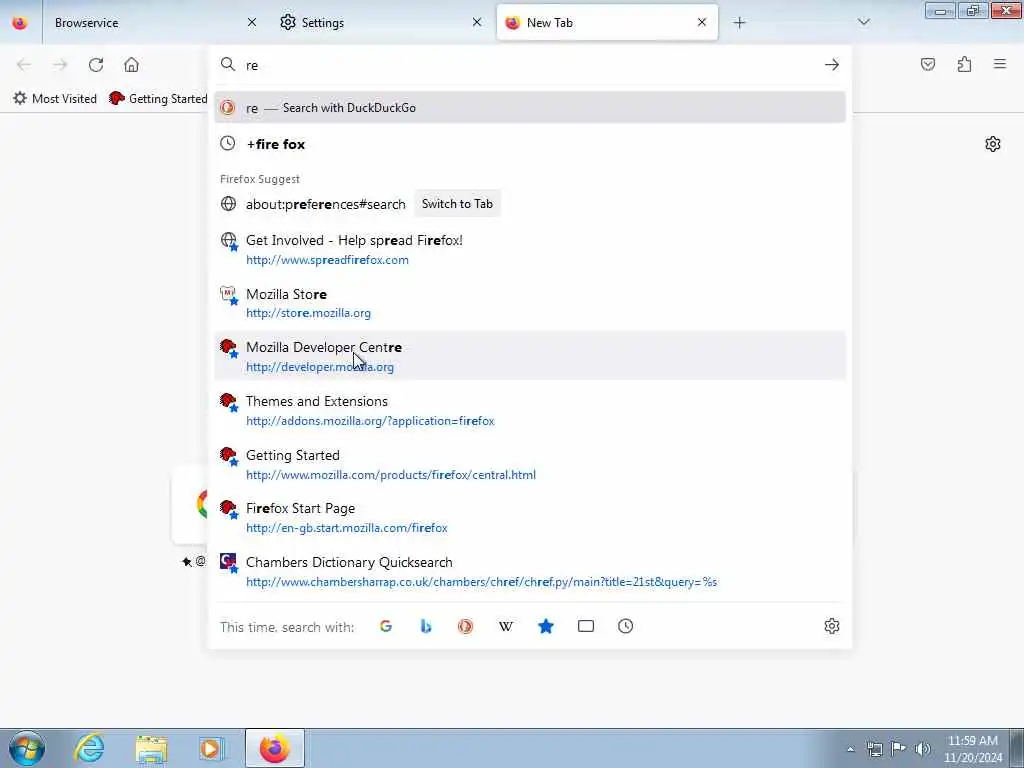Search this time with Google
The height and width of the screenshot is (768, 1024).
pos(386,626)
